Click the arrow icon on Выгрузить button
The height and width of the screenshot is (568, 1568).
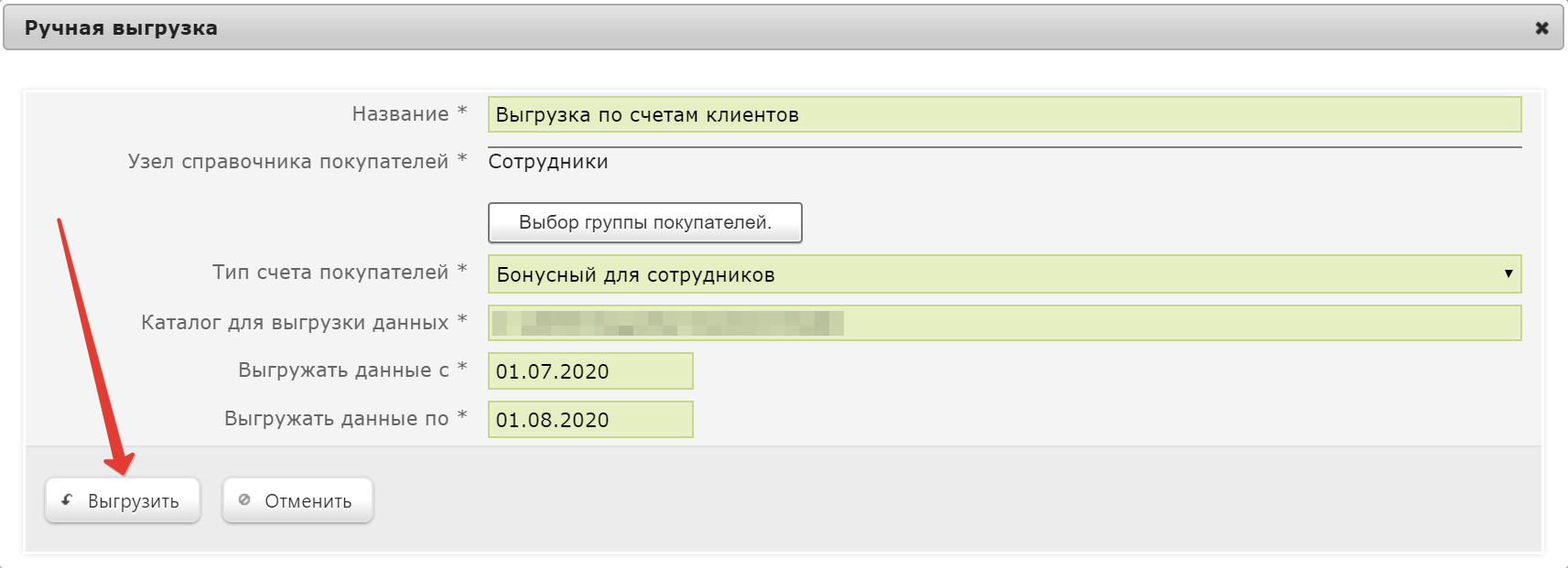coord(67,500)
